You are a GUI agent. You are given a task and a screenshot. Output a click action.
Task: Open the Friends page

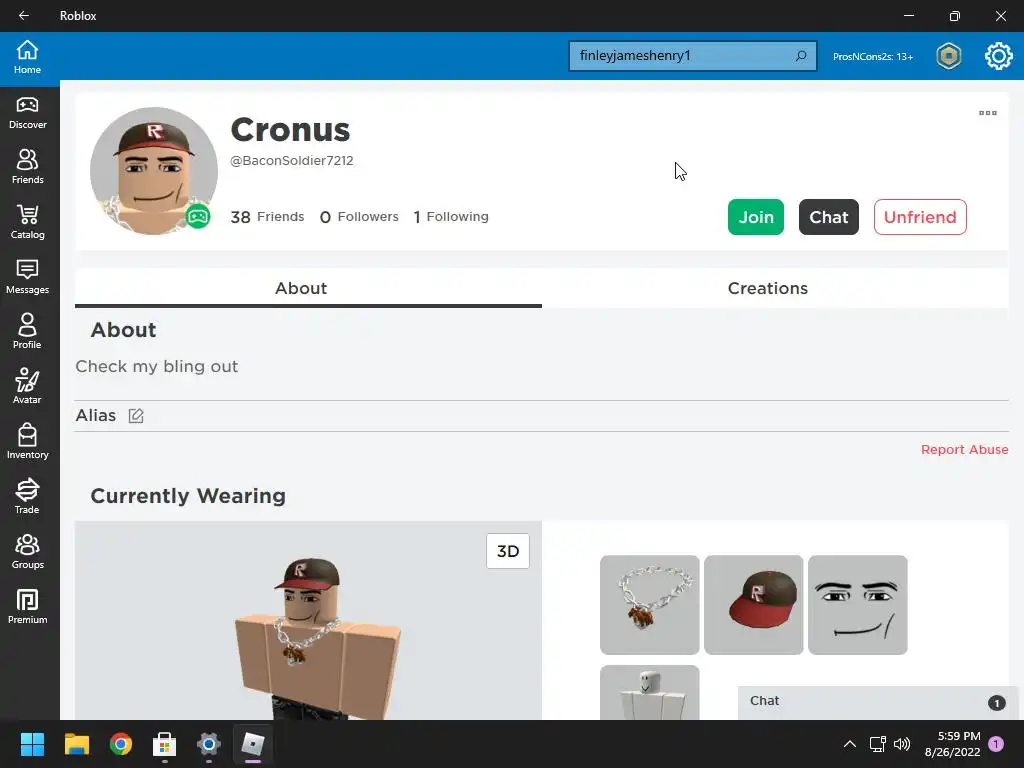[27, 168]
